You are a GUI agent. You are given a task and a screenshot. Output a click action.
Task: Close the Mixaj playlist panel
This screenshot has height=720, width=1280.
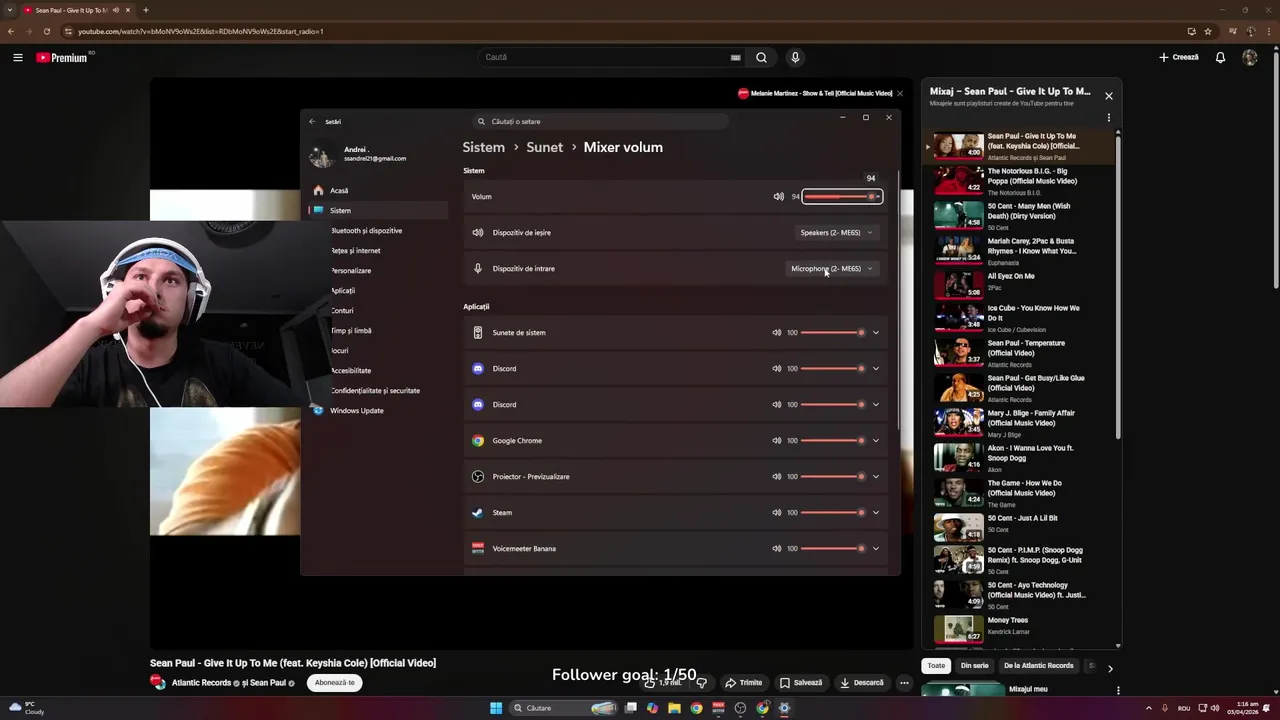[1108, 96]
